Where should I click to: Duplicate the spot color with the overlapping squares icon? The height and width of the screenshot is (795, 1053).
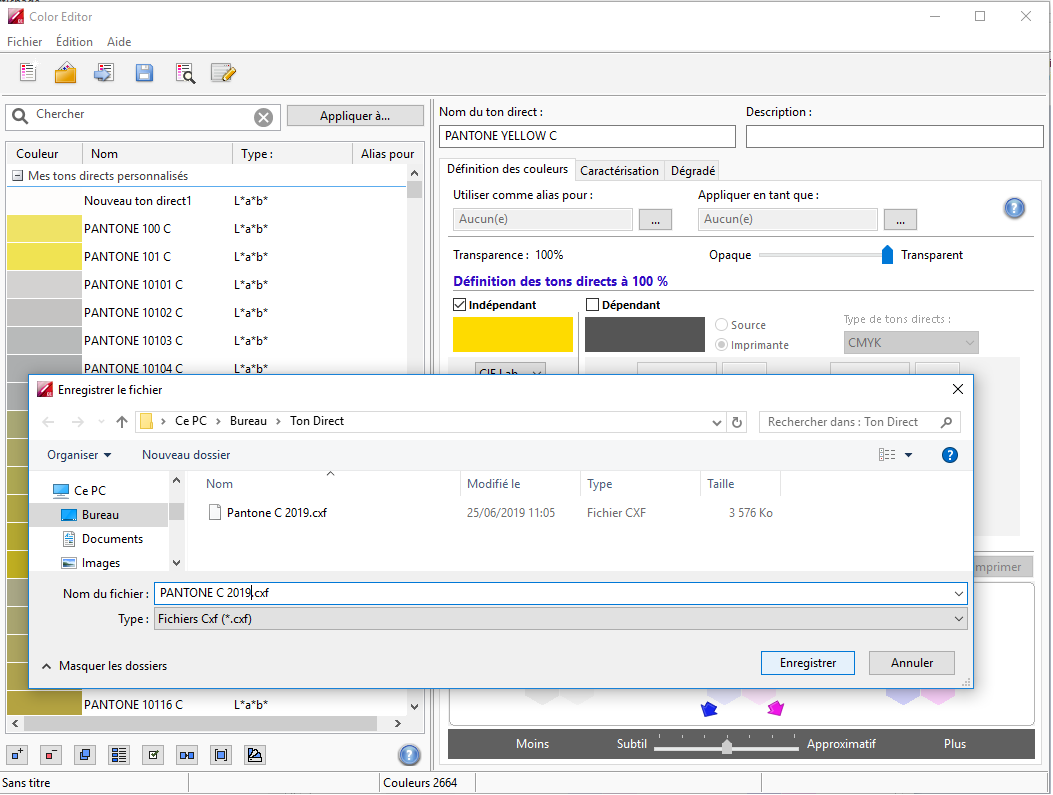coord(85,755)
